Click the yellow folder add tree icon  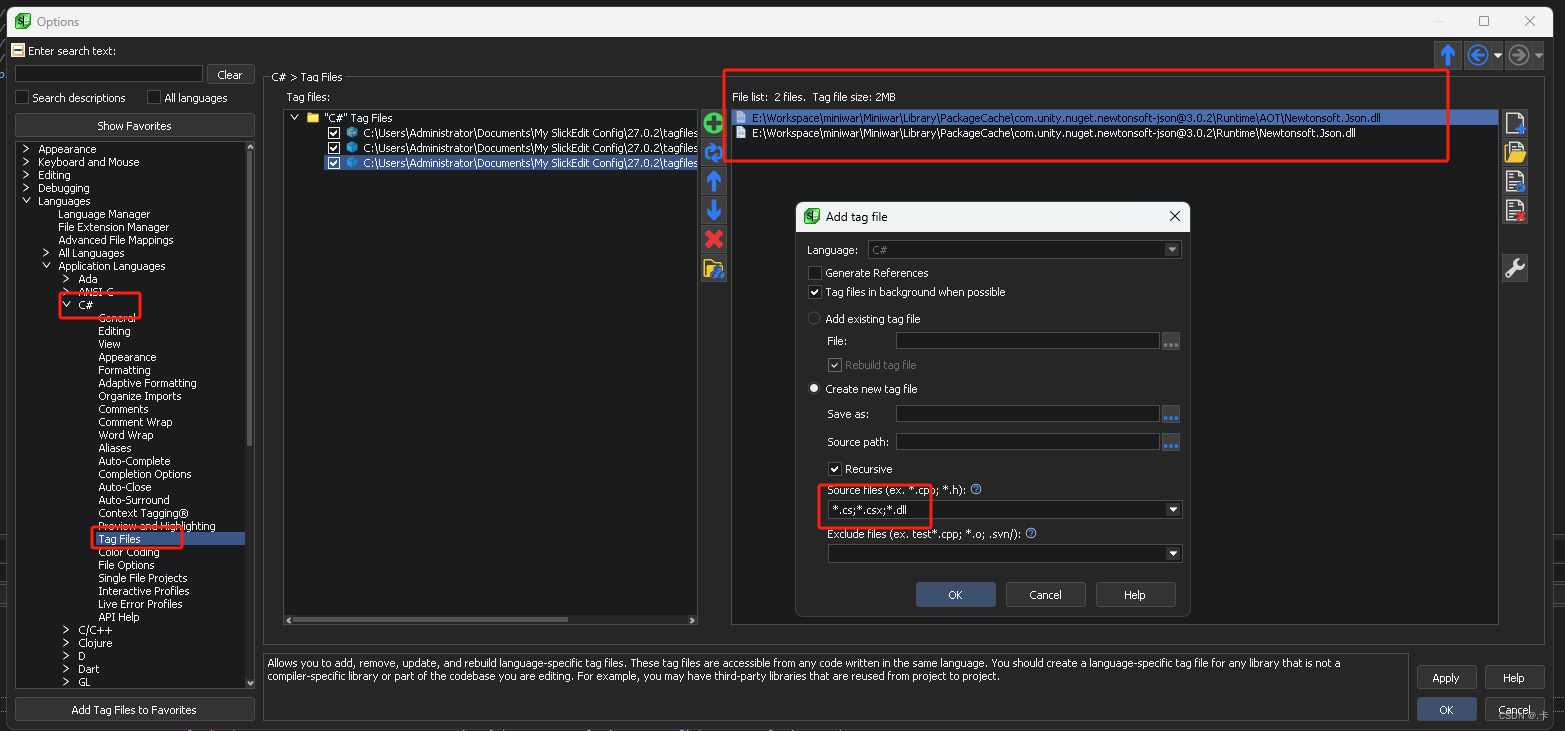click(x=1515, y=152)
